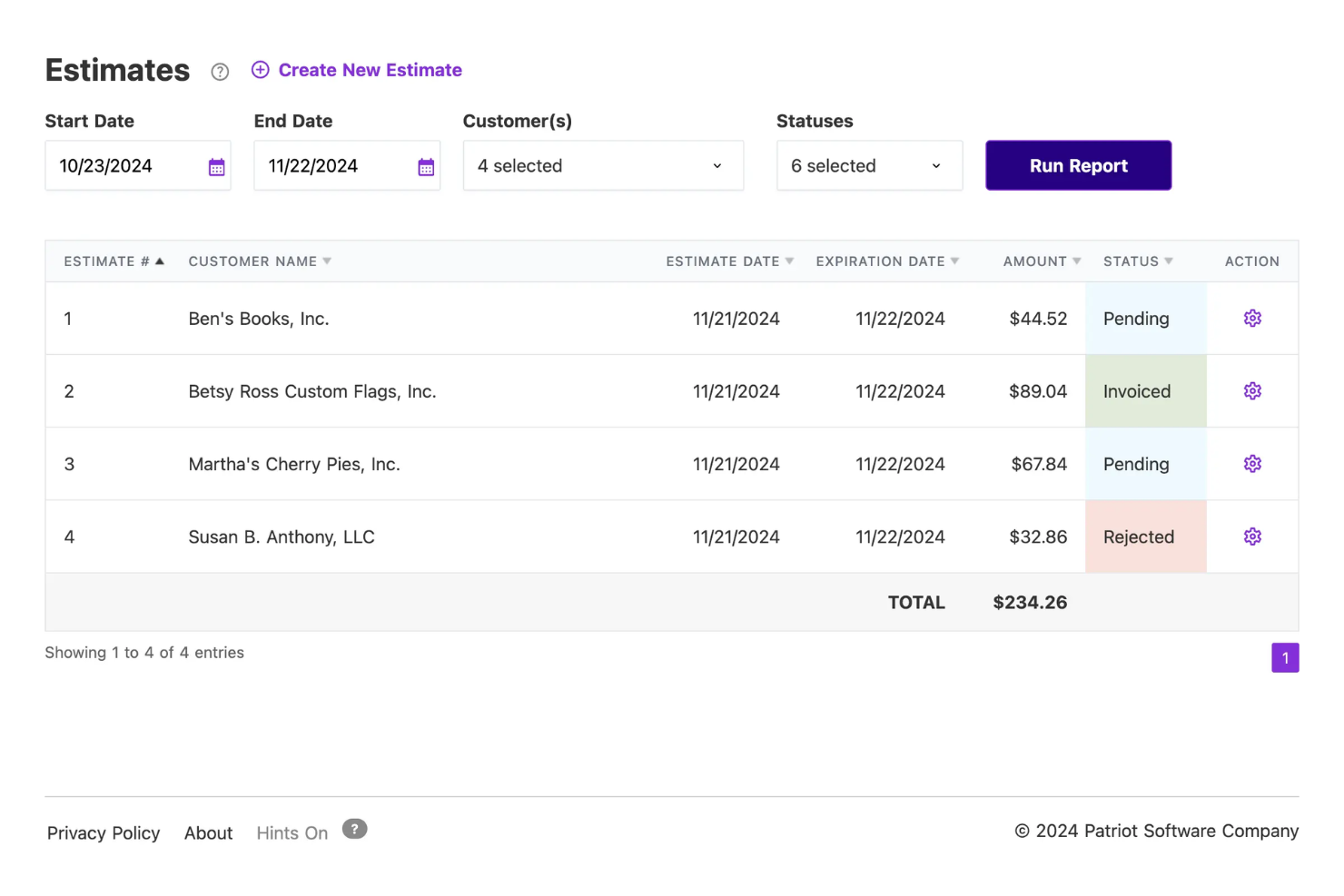Click the question mark icon next to Hints
Image resolution: width=1344 pixels, height=896 pixels.
pyautogui.click(x=354, y=829)
